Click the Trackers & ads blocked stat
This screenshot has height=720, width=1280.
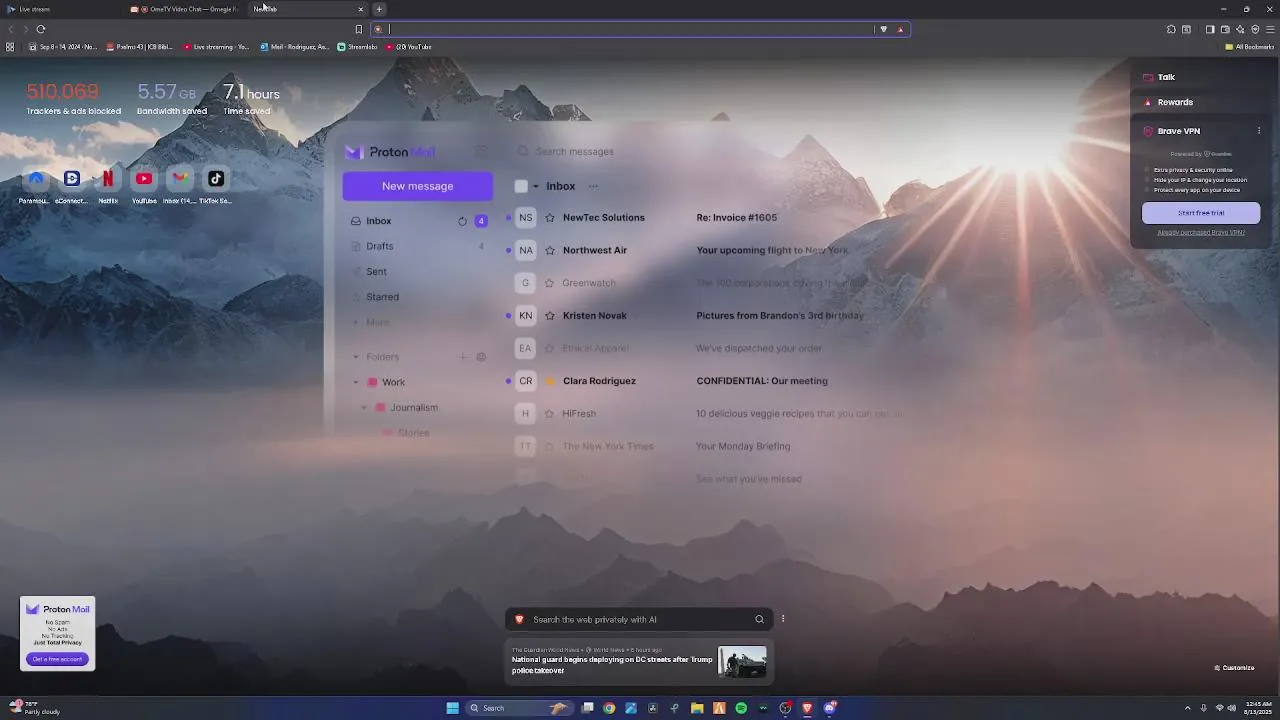pos(73,99)
